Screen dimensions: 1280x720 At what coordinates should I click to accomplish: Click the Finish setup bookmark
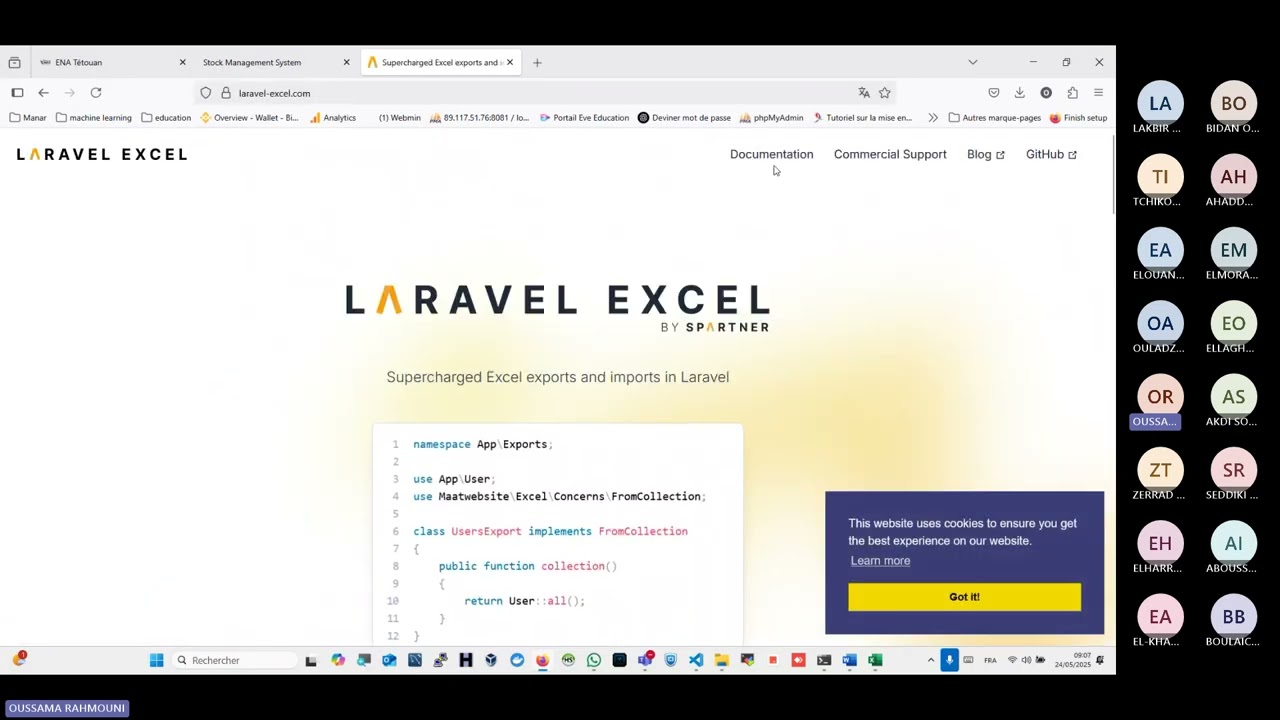click(1078, 118)
